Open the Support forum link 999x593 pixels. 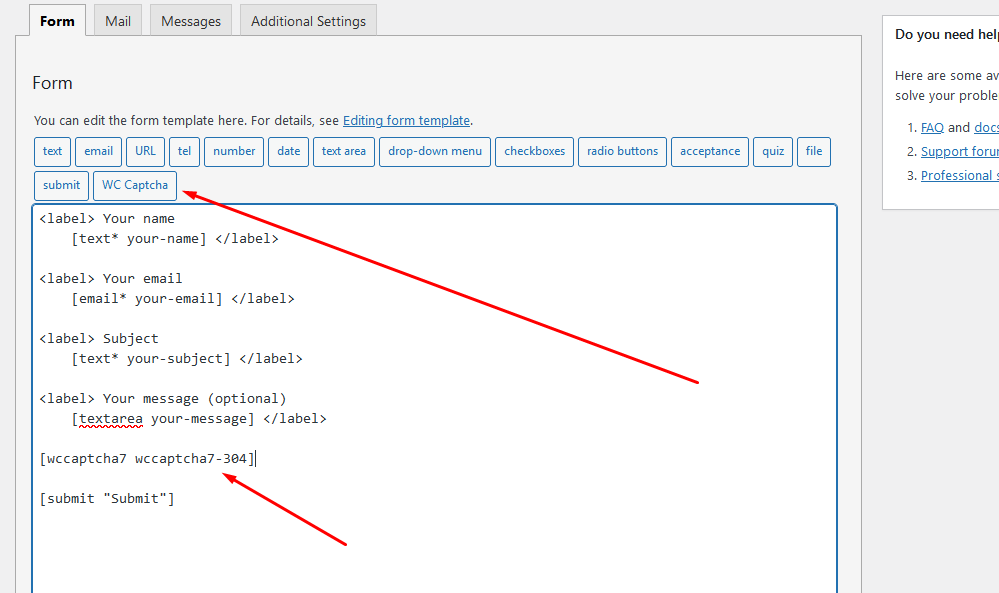(x=959, y=152)
